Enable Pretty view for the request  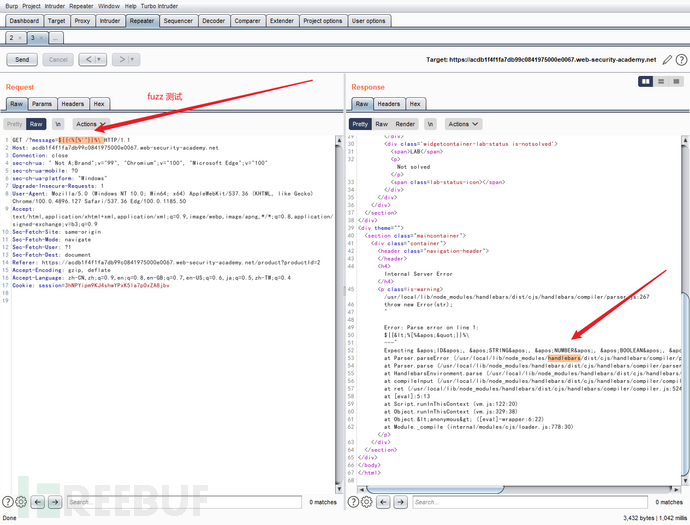pyautogui.click(x=15, y=124)
